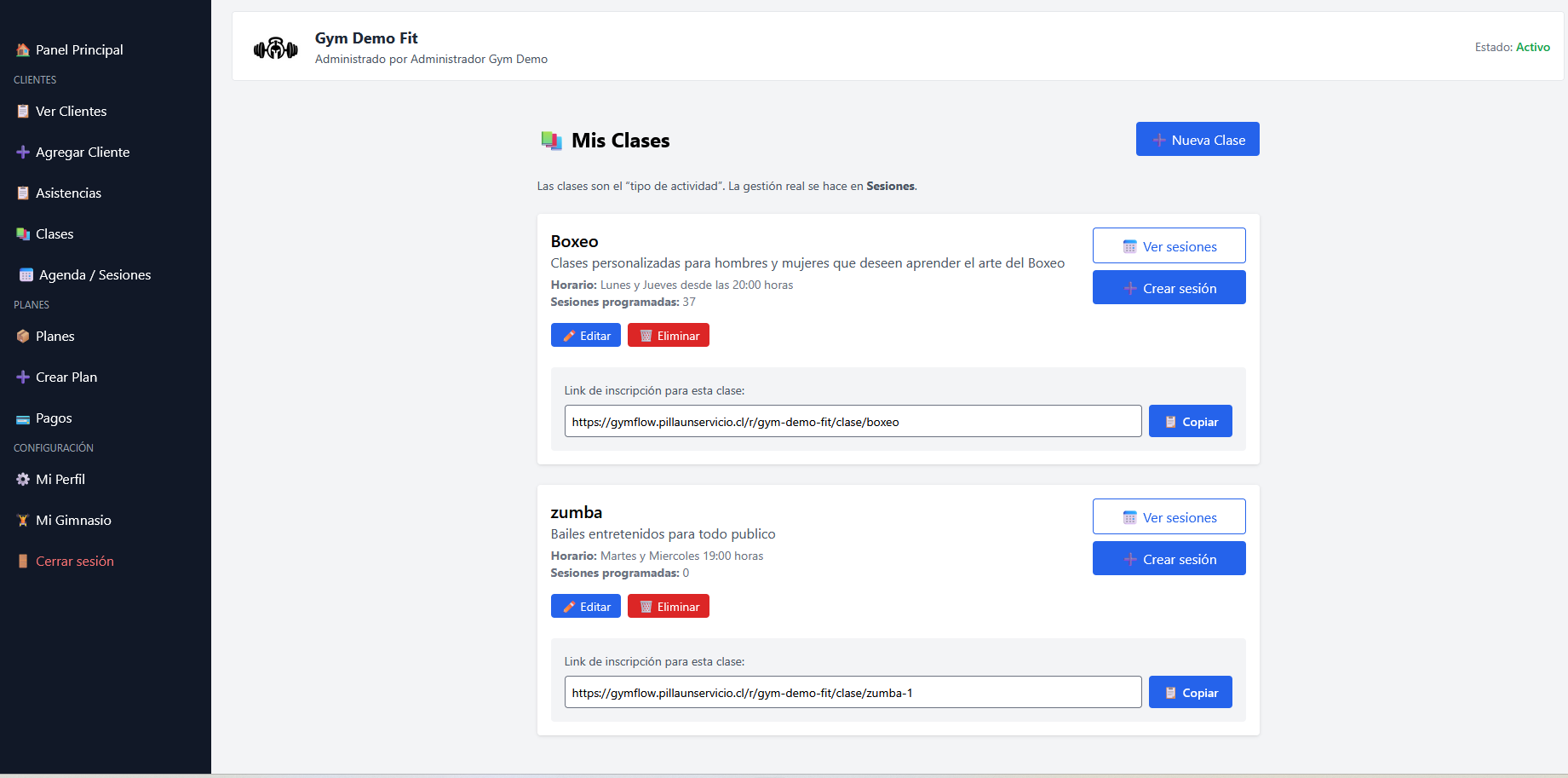Click the Cerrar sesión door icon
Image resolution: width=1568 pixels, height=778 pixels.
click(x=23, y=562)
